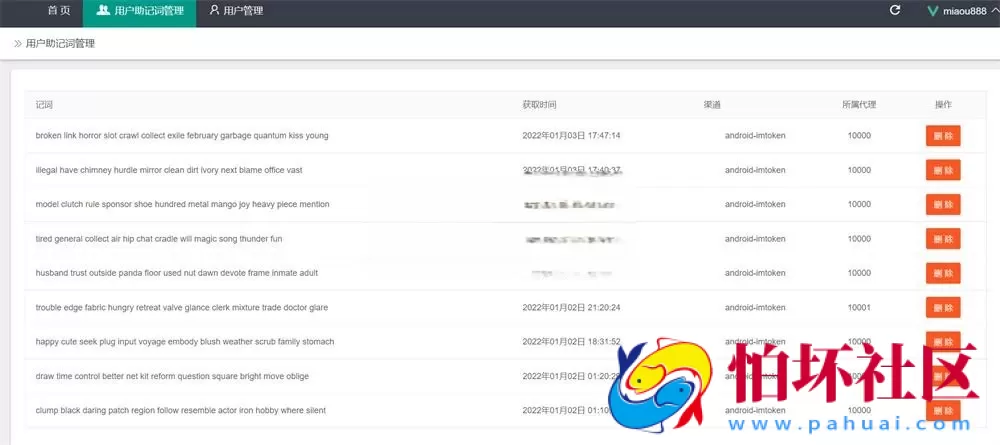The width and height of the screenshot is (1000, 445).
Task: Click the 用户助记词管理 breadcrumb text
Action: (x=60, y=44)
